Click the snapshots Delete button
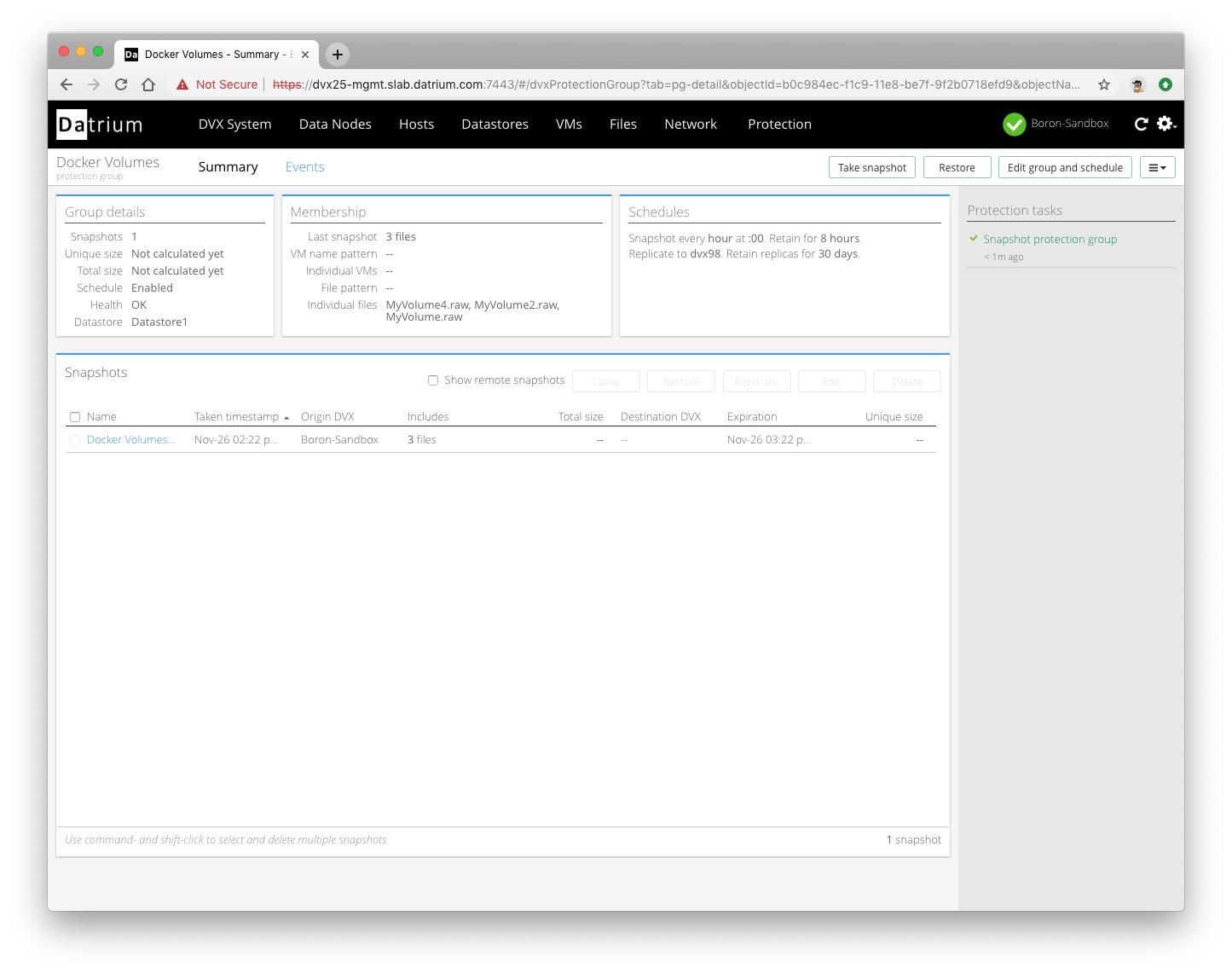The width and height of the screenshot is (1232, 974). [x=906, y=381]
